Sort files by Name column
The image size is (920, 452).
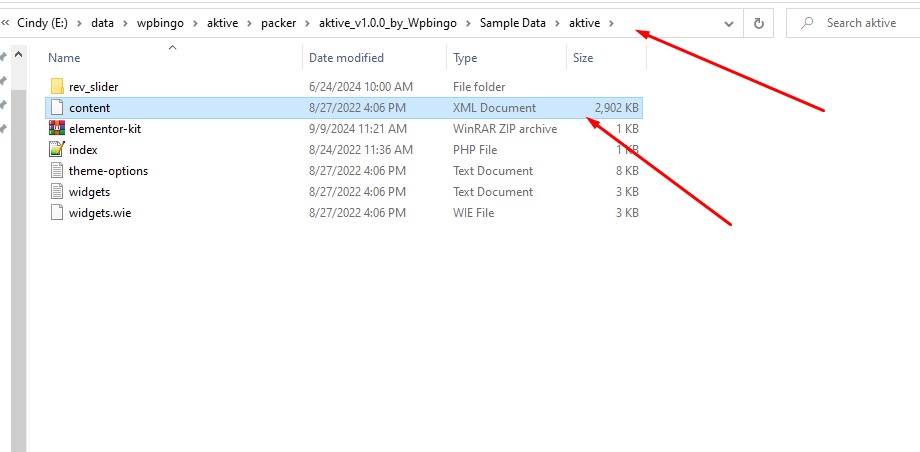(x=64, y=58)
